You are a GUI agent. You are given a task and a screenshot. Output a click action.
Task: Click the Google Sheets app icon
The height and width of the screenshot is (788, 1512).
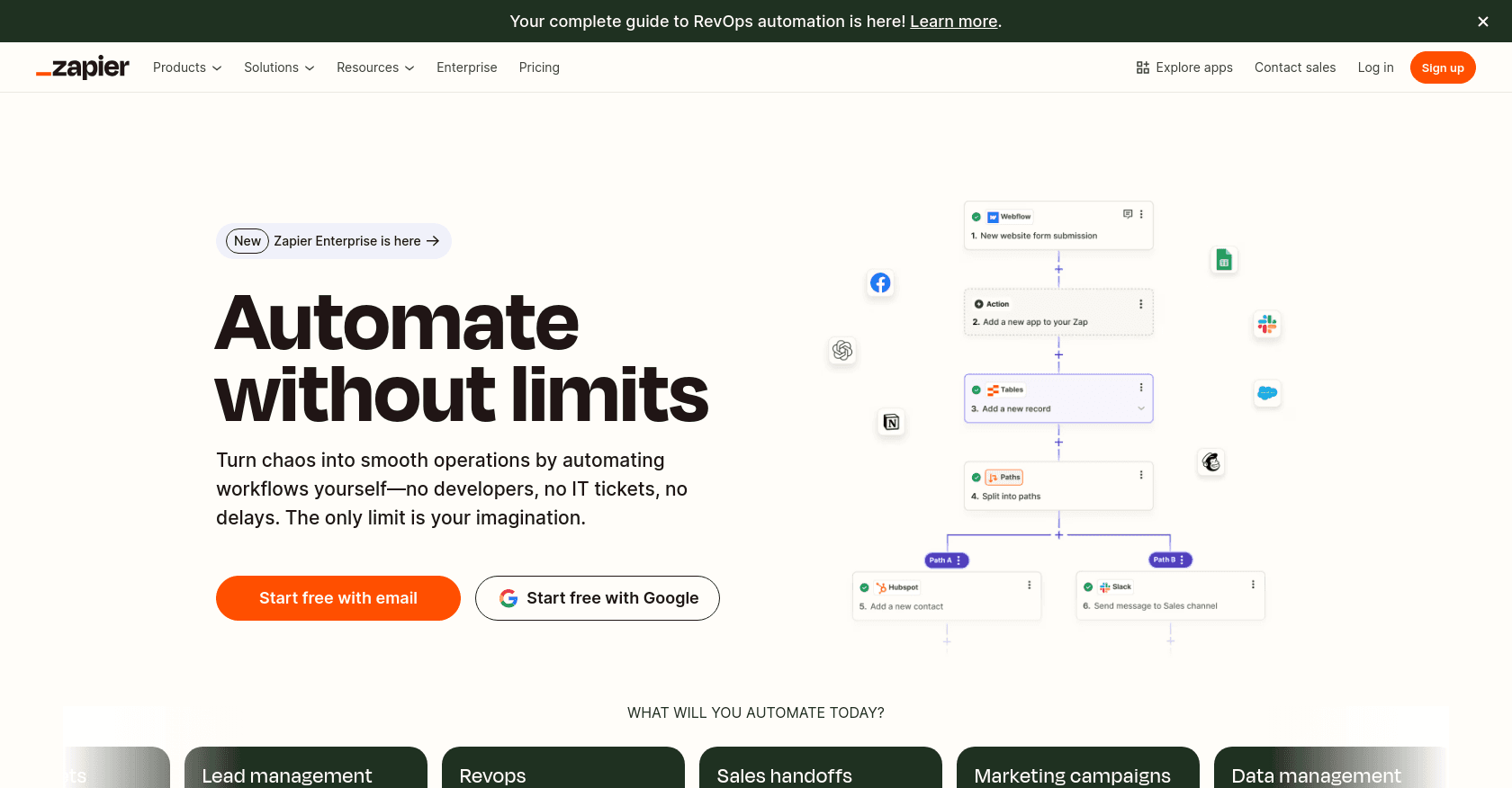click(1224, 260)
